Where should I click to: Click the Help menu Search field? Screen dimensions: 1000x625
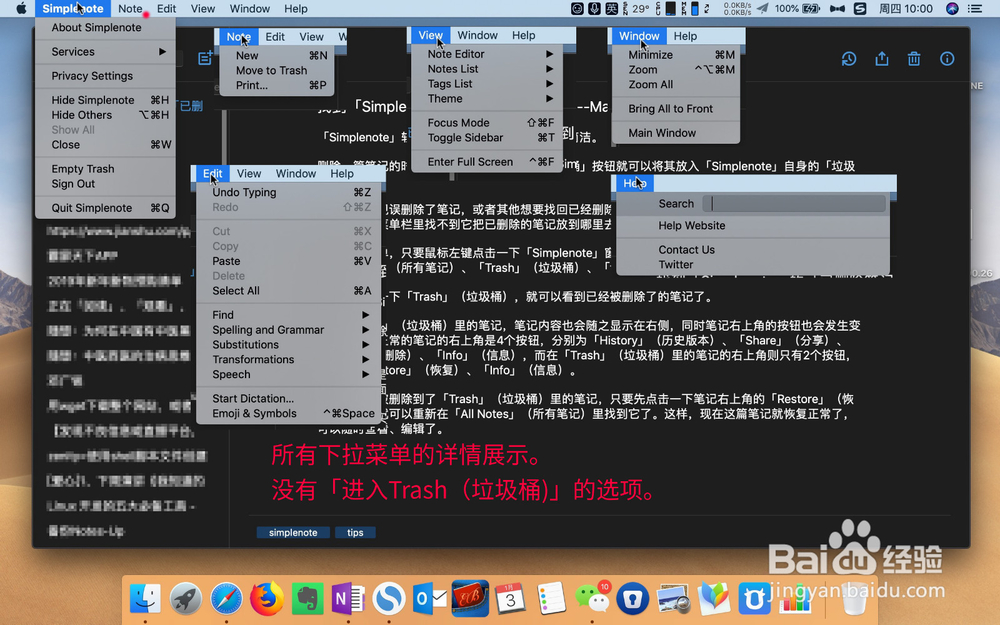(794, 203)
